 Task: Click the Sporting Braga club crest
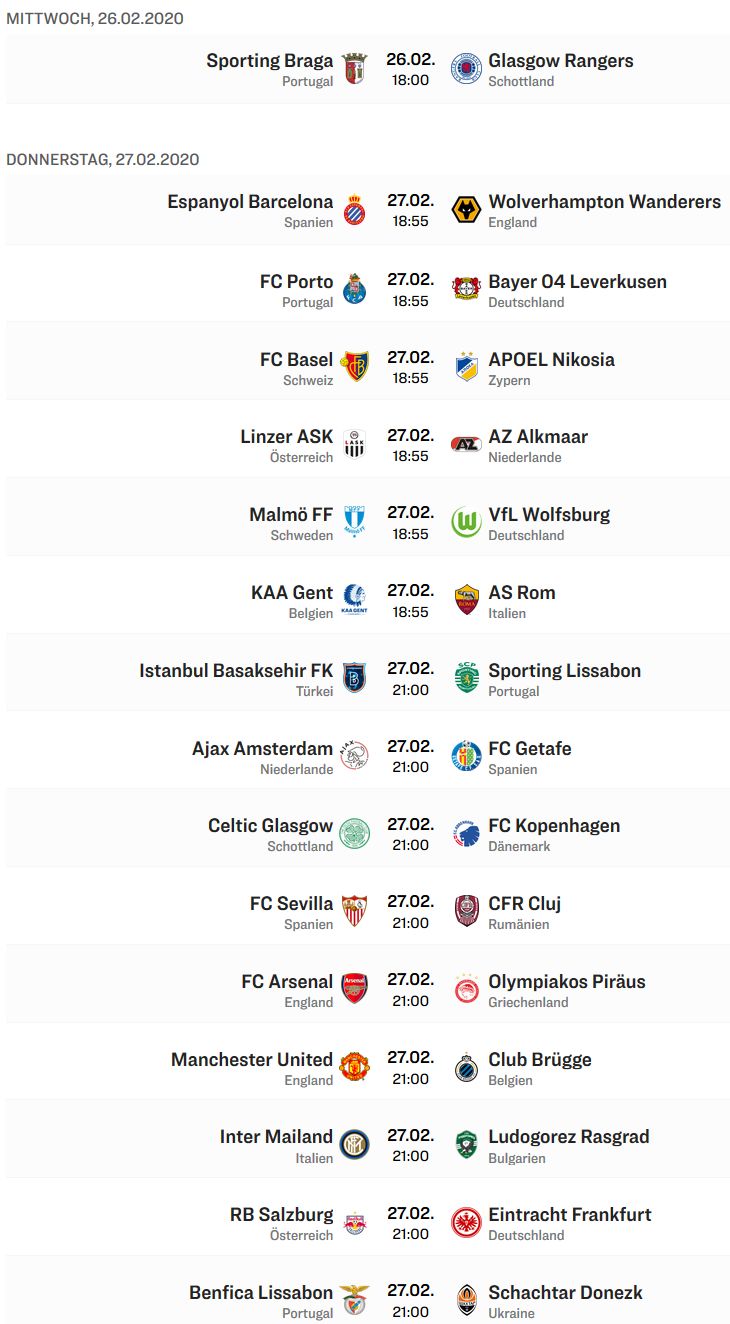(354, 69)
